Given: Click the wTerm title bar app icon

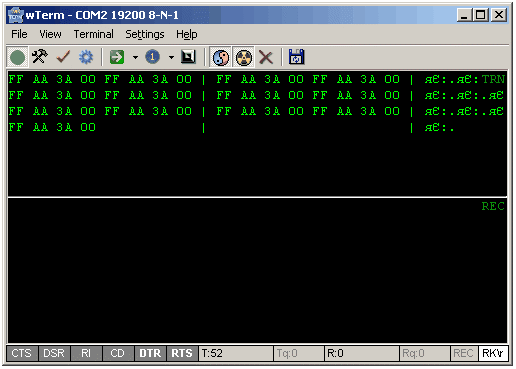Looking at the screenshot, I should [15, 15].
